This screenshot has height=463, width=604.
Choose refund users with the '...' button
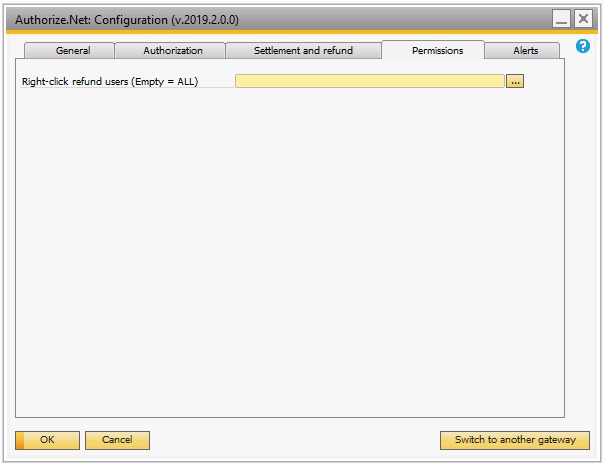[x=515, y=82]
